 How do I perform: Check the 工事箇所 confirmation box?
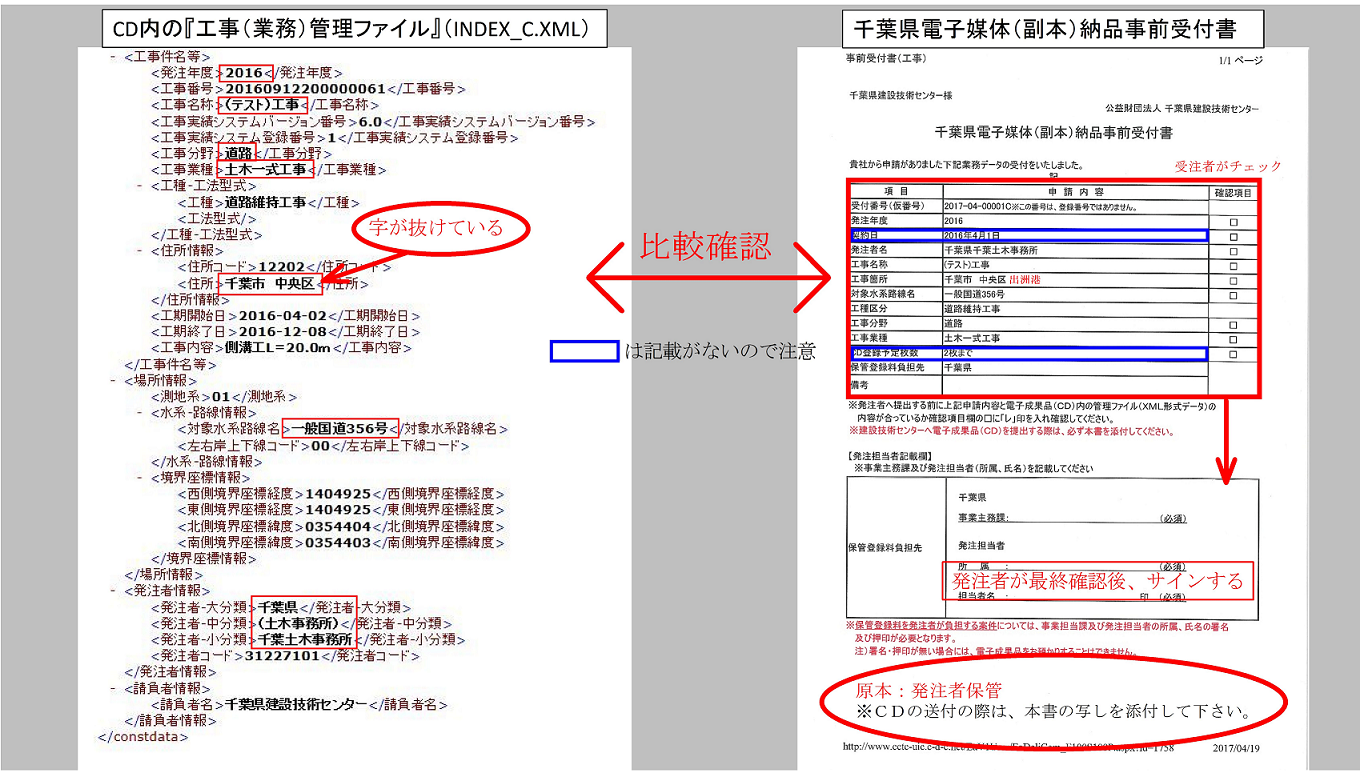1234,281
